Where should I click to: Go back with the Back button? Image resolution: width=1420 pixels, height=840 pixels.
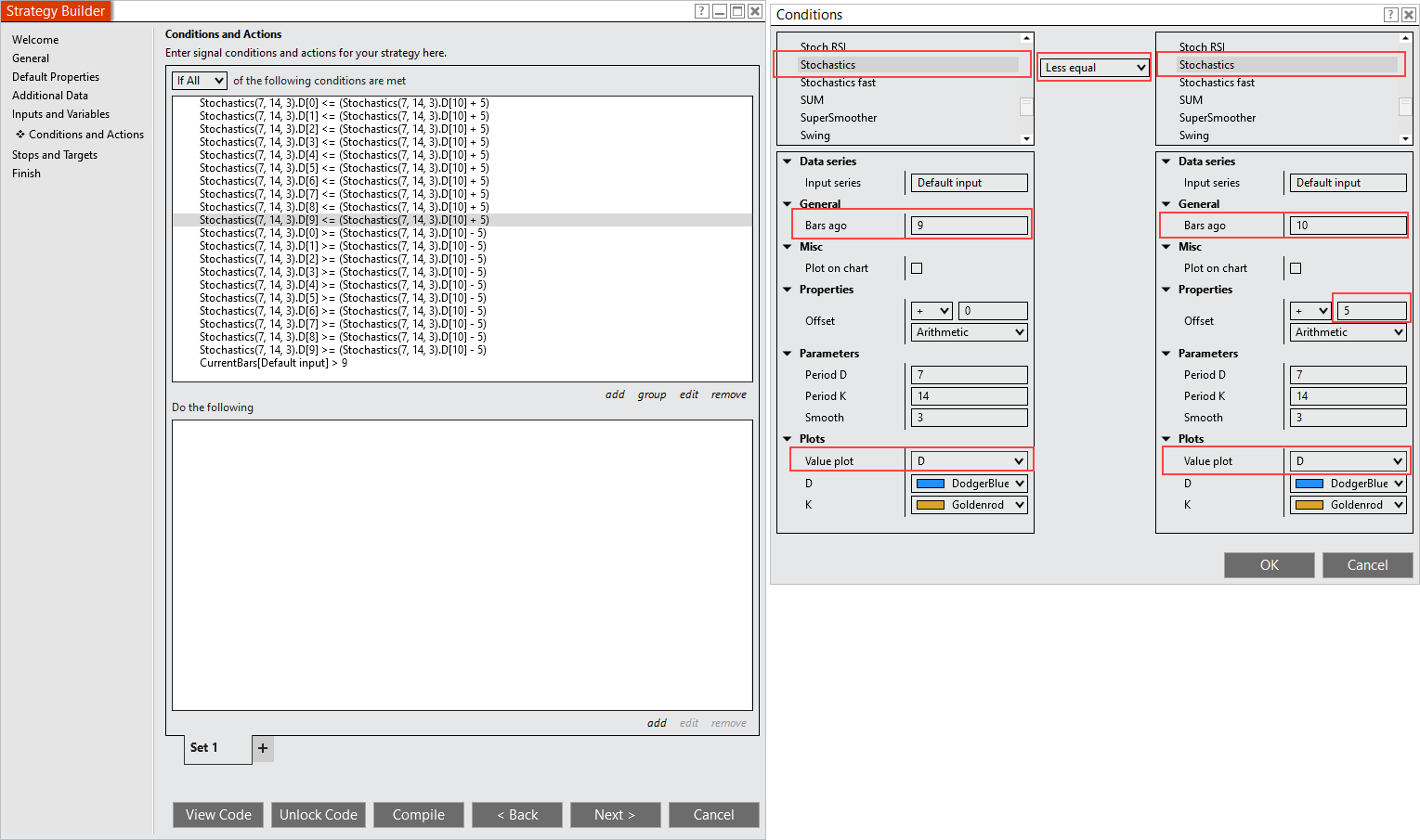point(517,815)
